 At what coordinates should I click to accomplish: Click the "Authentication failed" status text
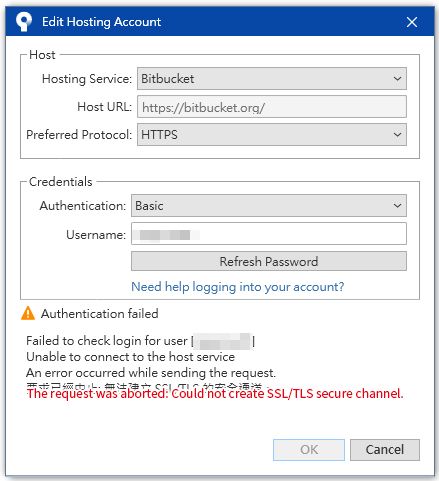100,314
